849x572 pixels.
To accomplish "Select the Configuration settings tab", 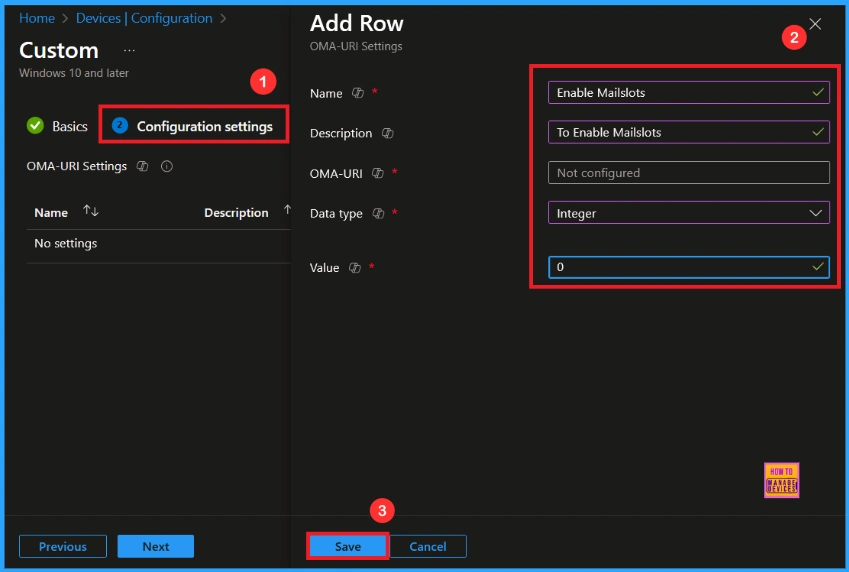I will tap(194, 126).
